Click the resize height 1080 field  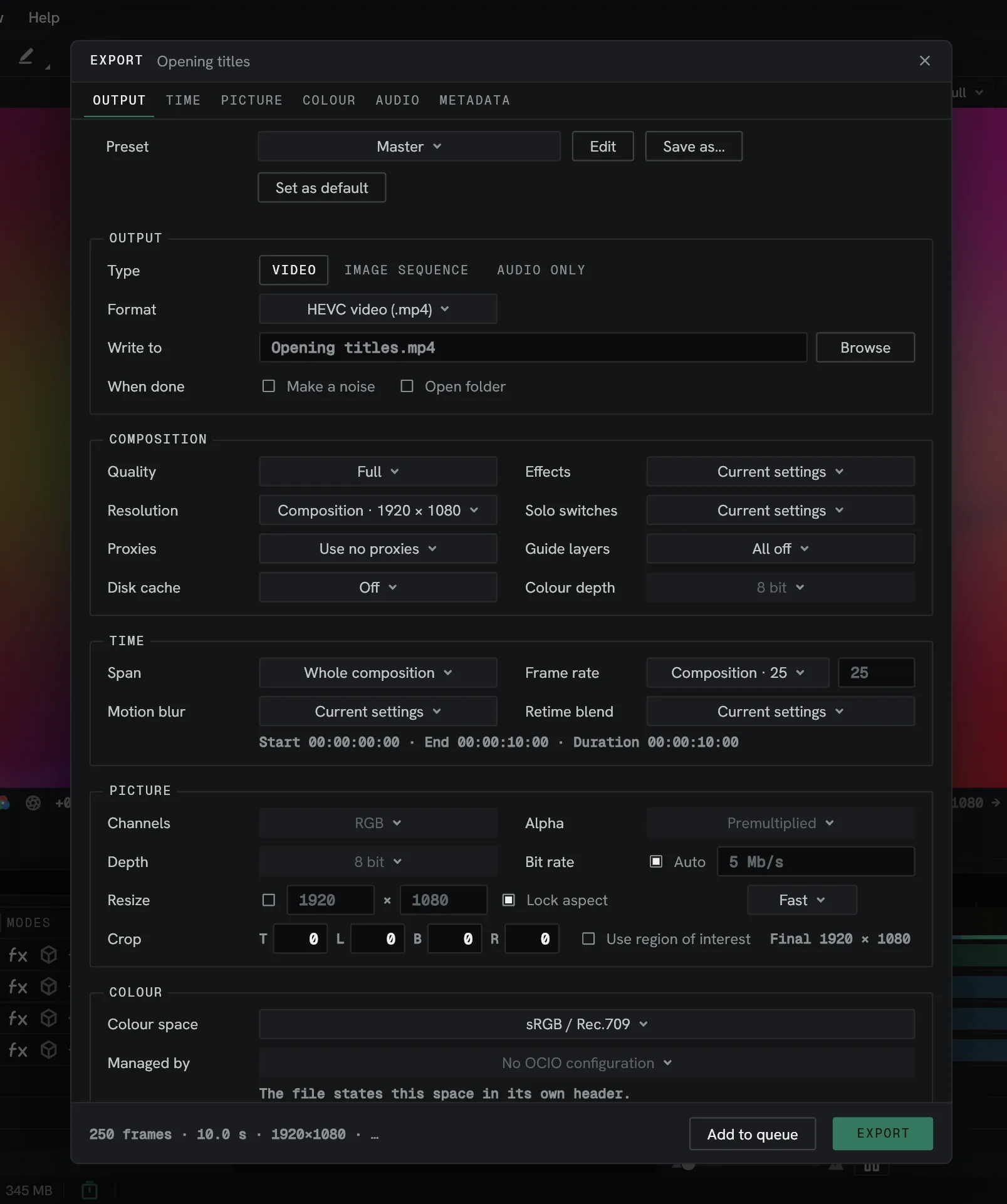tap(444, 900)
